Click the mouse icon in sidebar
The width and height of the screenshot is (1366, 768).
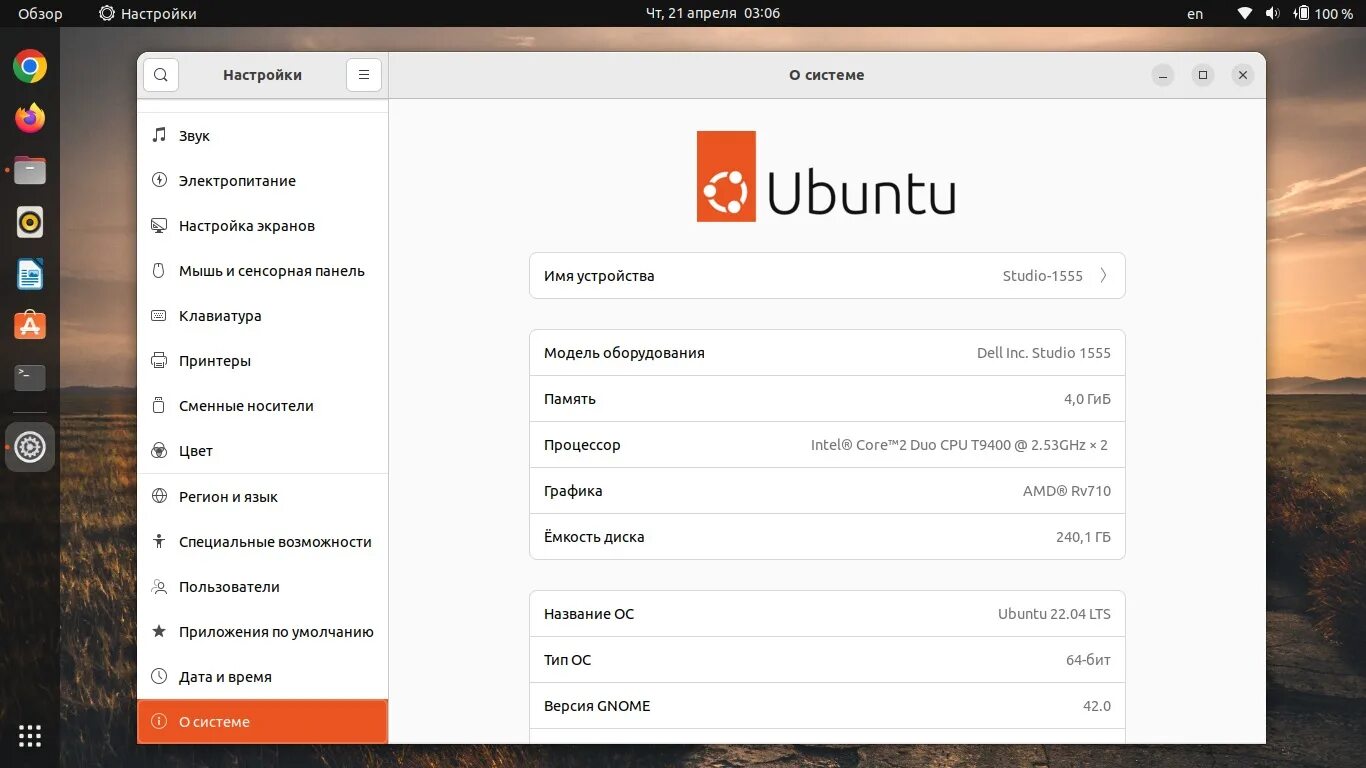pyautogui.click(x=159, y=270)
